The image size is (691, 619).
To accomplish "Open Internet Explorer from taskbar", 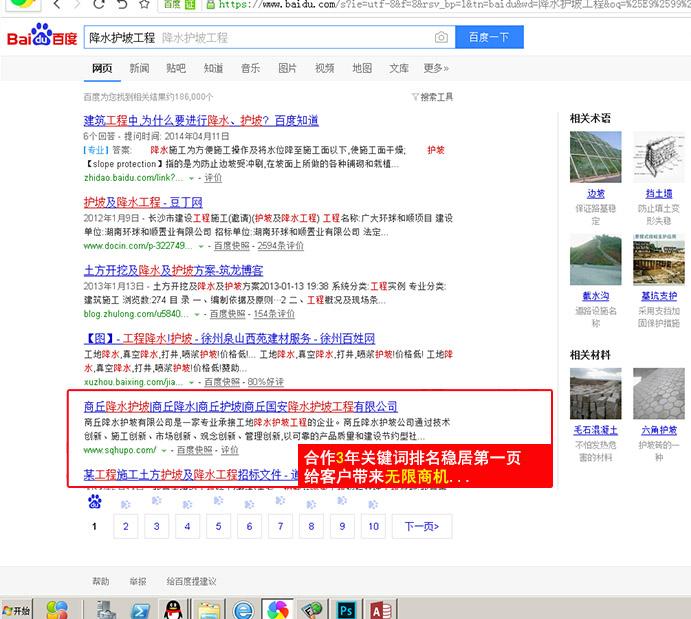I will [x=244, y=611].
